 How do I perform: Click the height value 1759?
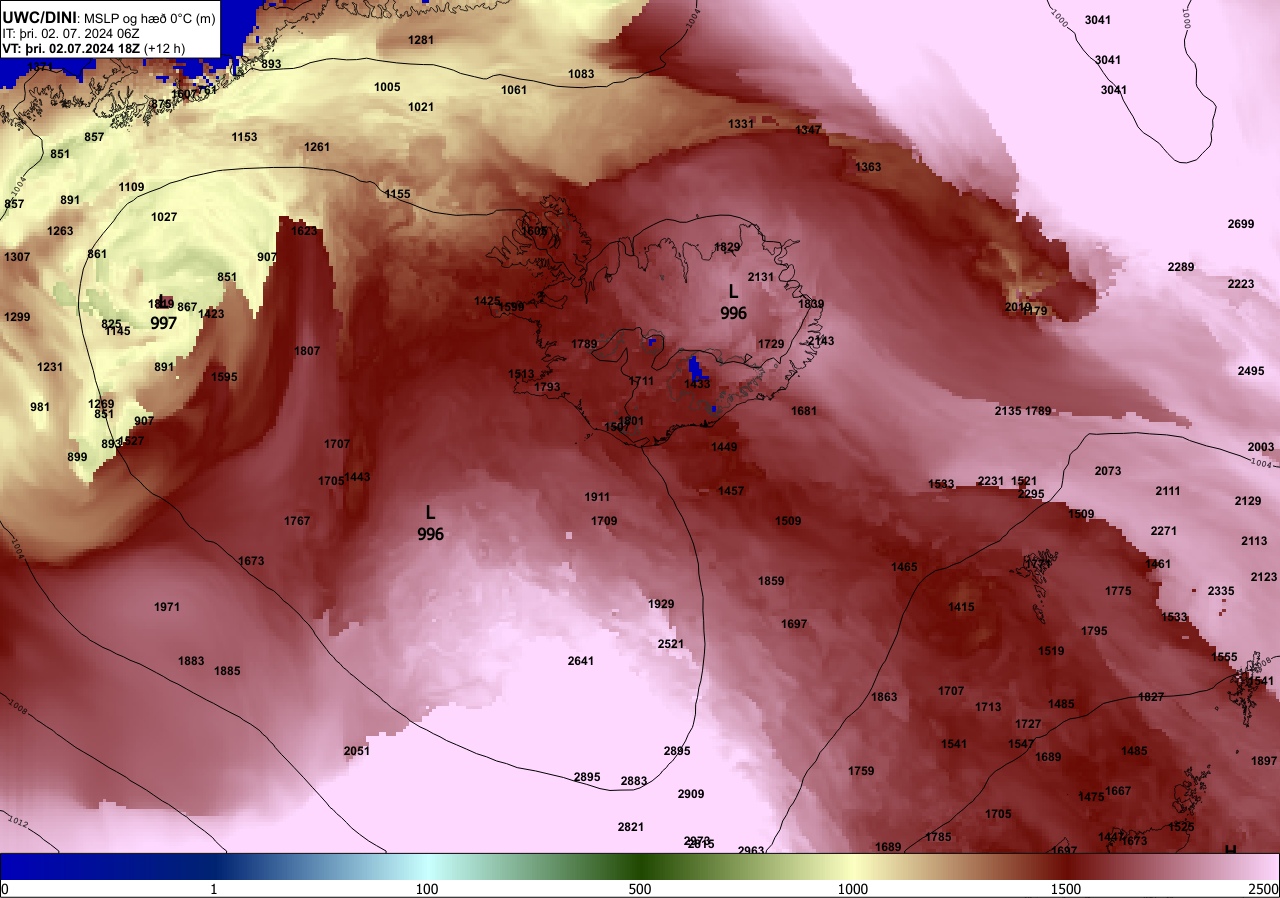pos(861,771)
